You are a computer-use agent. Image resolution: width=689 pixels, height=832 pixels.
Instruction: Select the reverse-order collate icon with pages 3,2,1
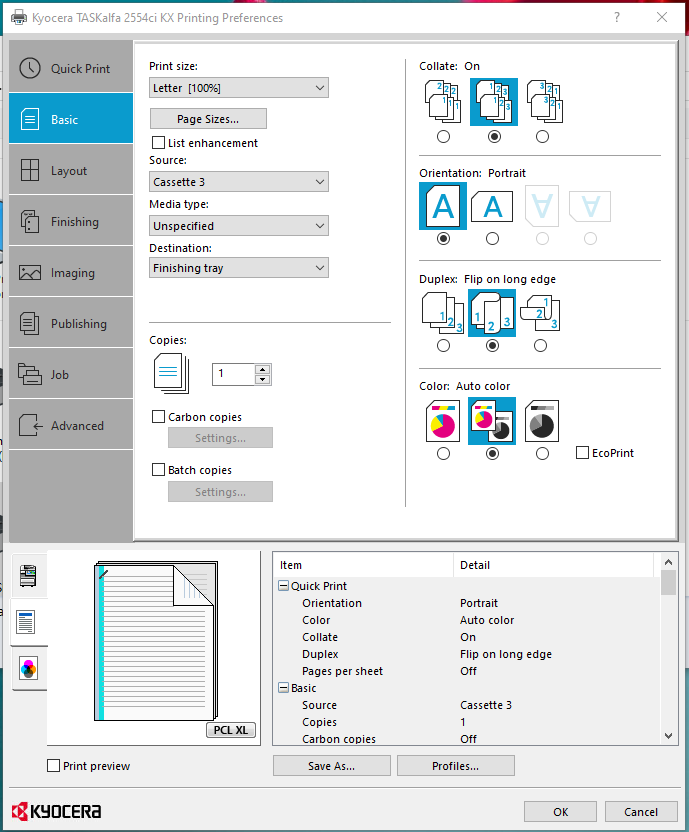pos(544,102)
